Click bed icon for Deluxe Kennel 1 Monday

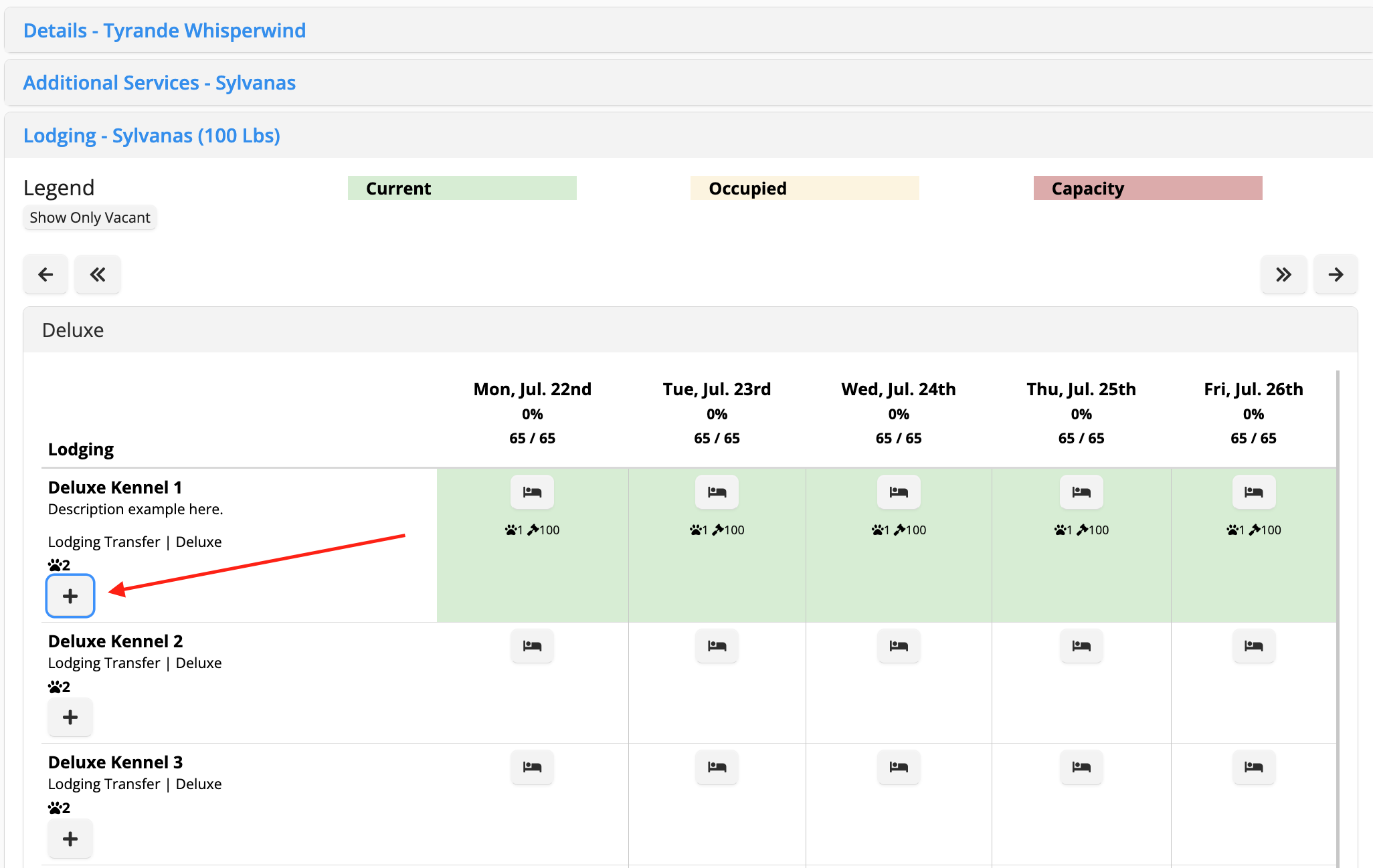coord(532,492)
